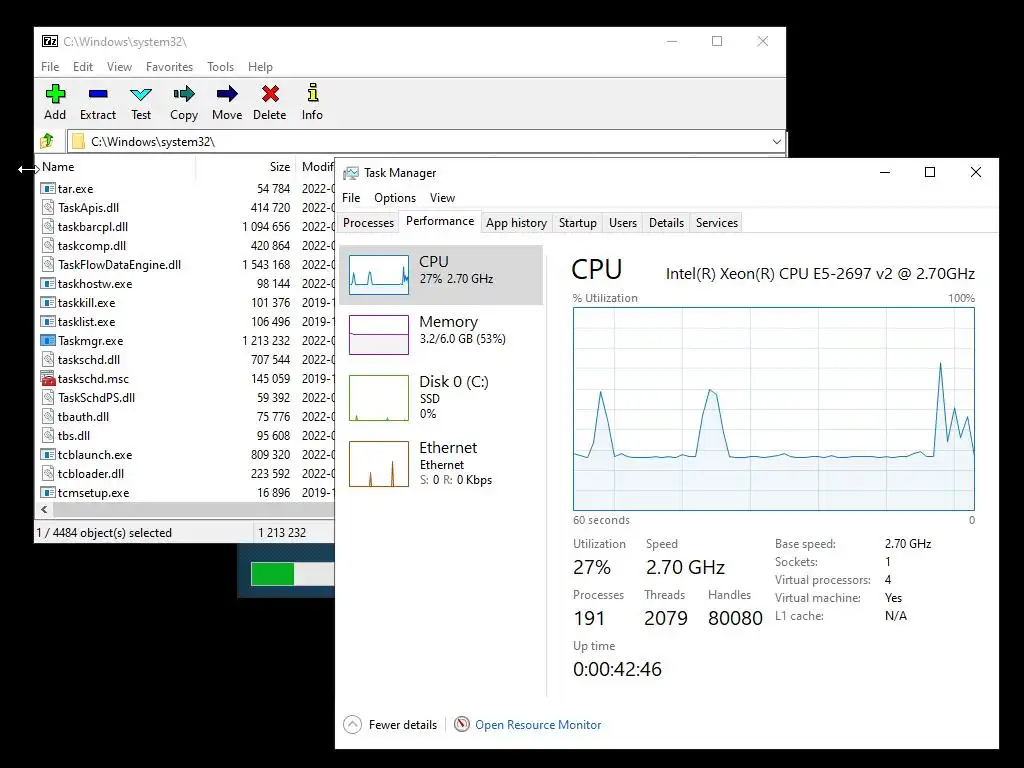Open the View menu in 7-Zip
The image size is (1024, 768).
(120, 67)
